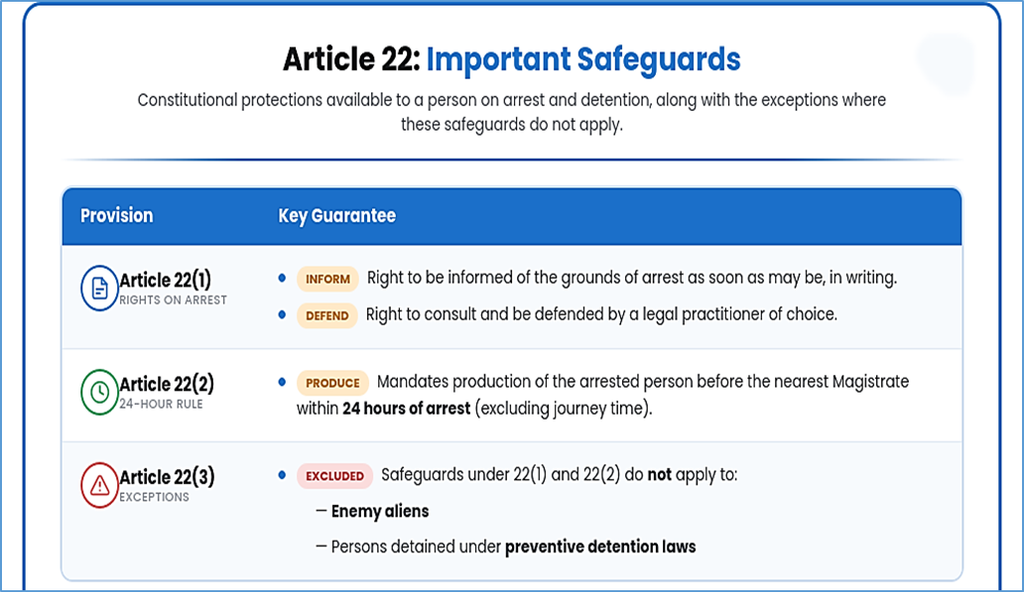The height and width of the screenshot is (592, 1024).
Task: Click the PRODUCE badge
Action: [x=332, y=383]
